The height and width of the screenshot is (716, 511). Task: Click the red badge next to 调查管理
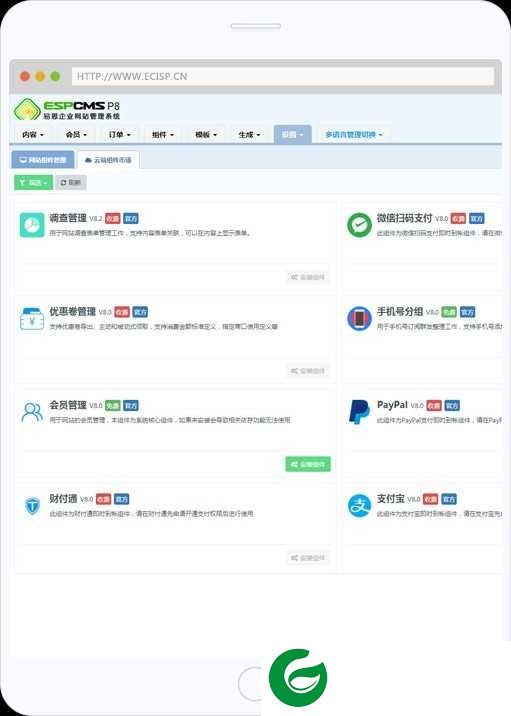[113, 219]
